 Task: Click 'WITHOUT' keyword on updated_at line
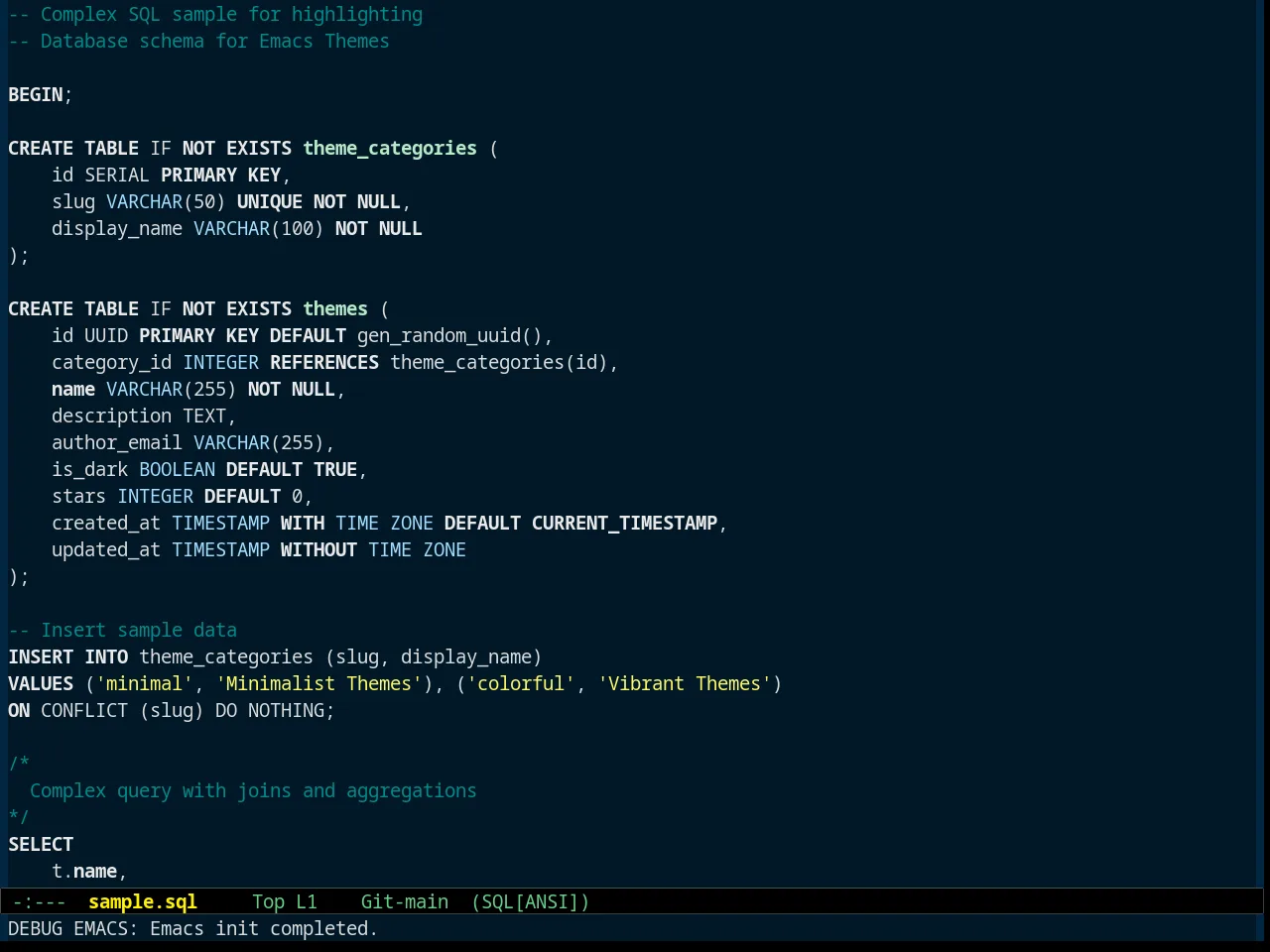[318, 549]
